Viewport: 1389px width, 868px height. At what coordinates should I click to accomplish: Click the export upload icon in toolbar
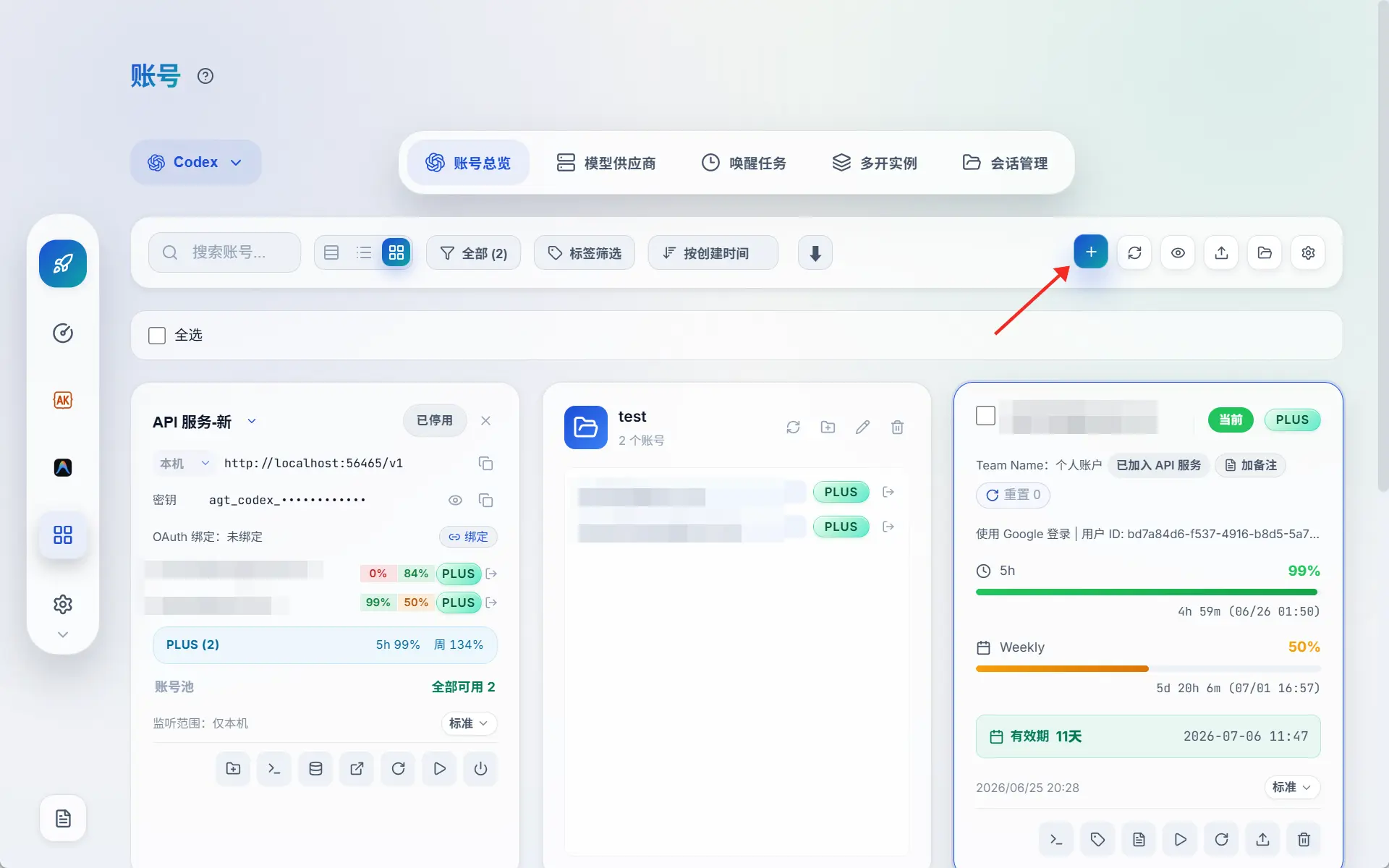(x=1221, y=252)
